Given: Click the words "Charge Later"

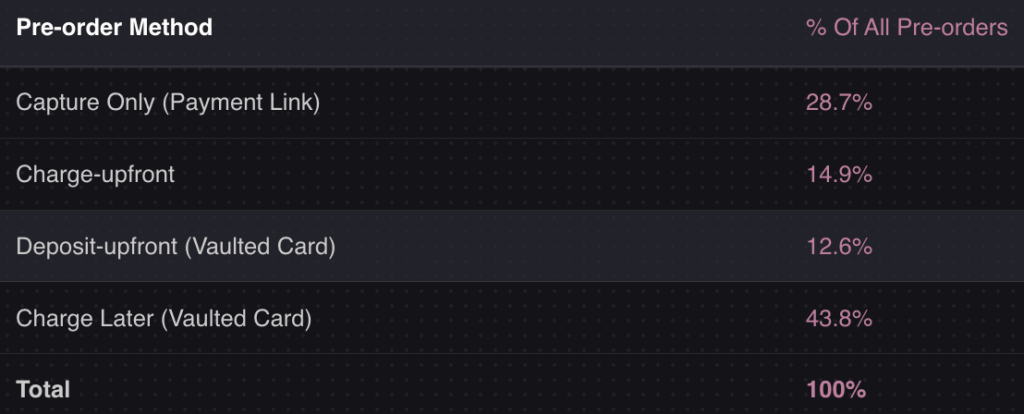Looking at the screenshot, I should point(85,319).
